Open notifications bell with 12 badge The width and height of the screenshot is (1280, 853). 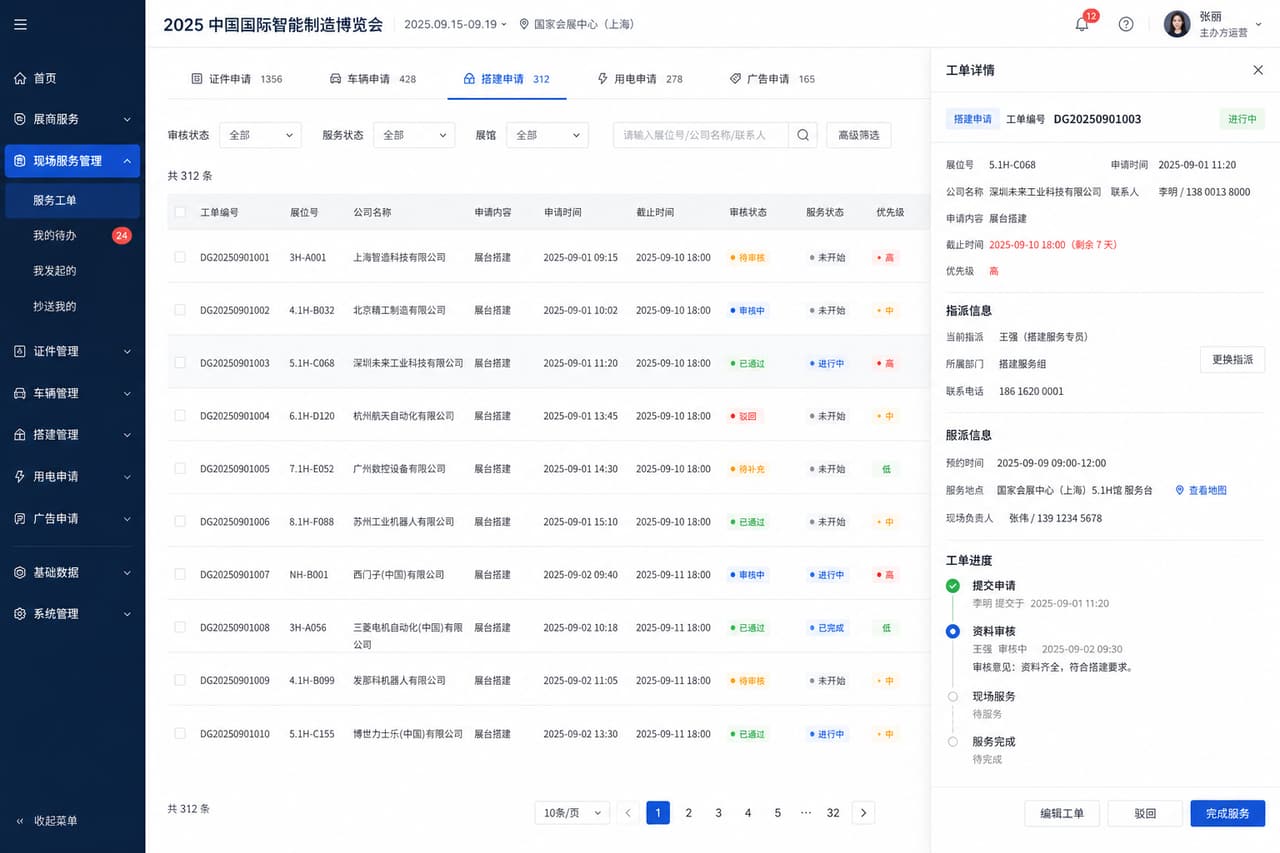(1082, 24)
